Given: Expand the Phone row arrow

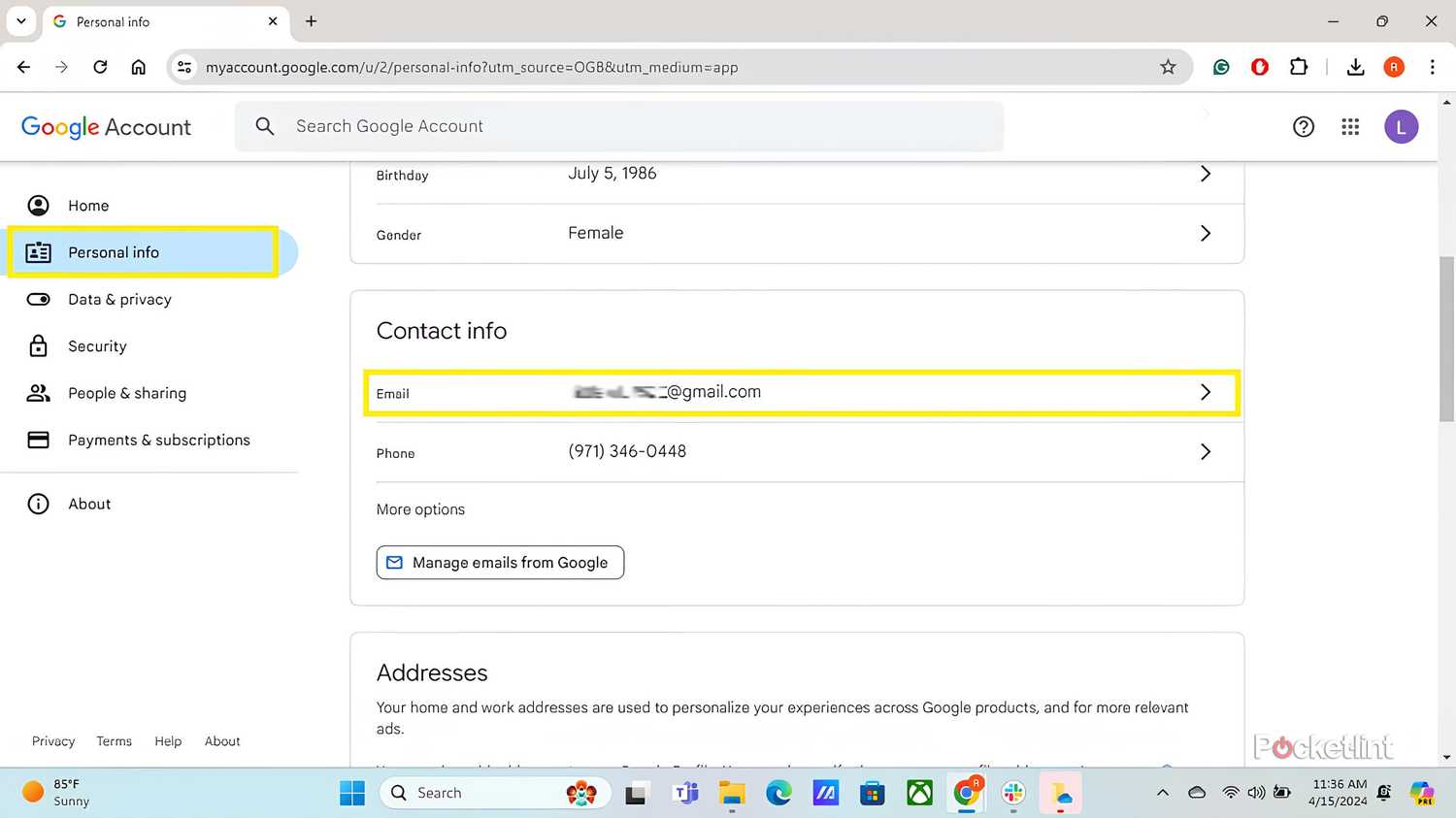Looking at the screenshot, I should click(1205, 452).
